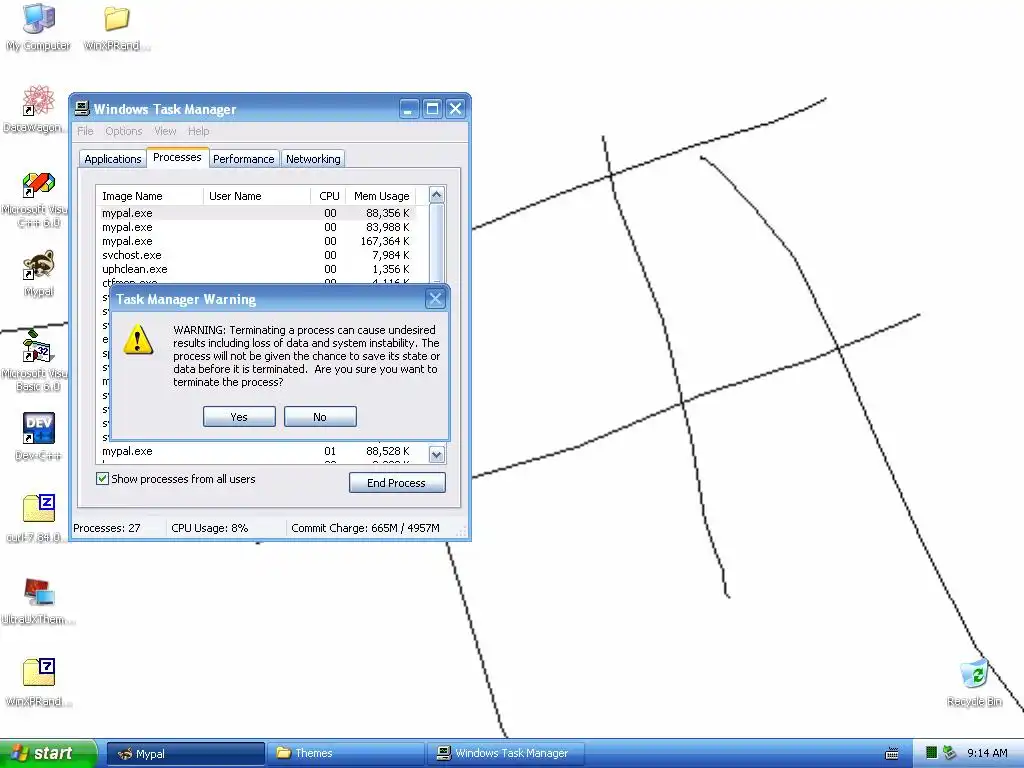Click the End Process button
Viewport: 1024px width, 768px height.
(x=397, y=483)
